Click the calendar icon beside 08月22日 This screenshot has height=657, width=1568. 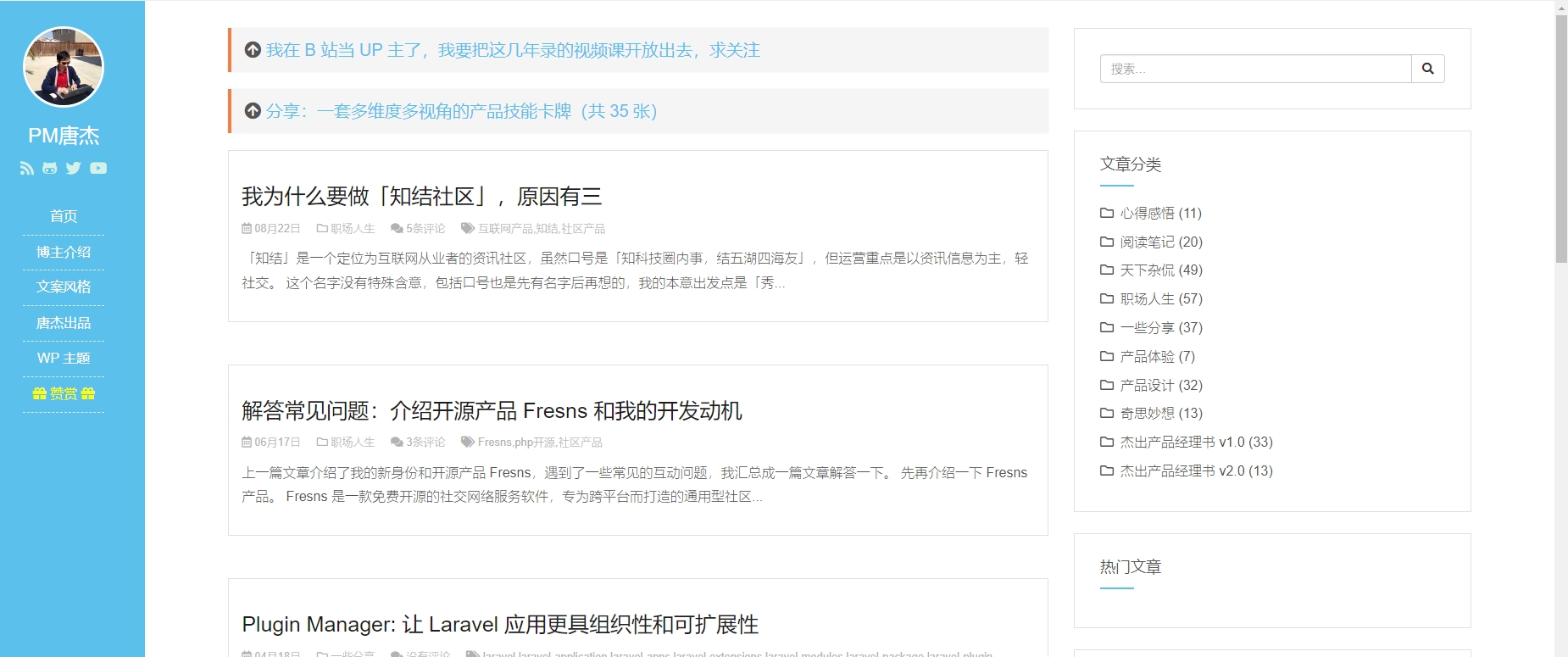[247, 228]
